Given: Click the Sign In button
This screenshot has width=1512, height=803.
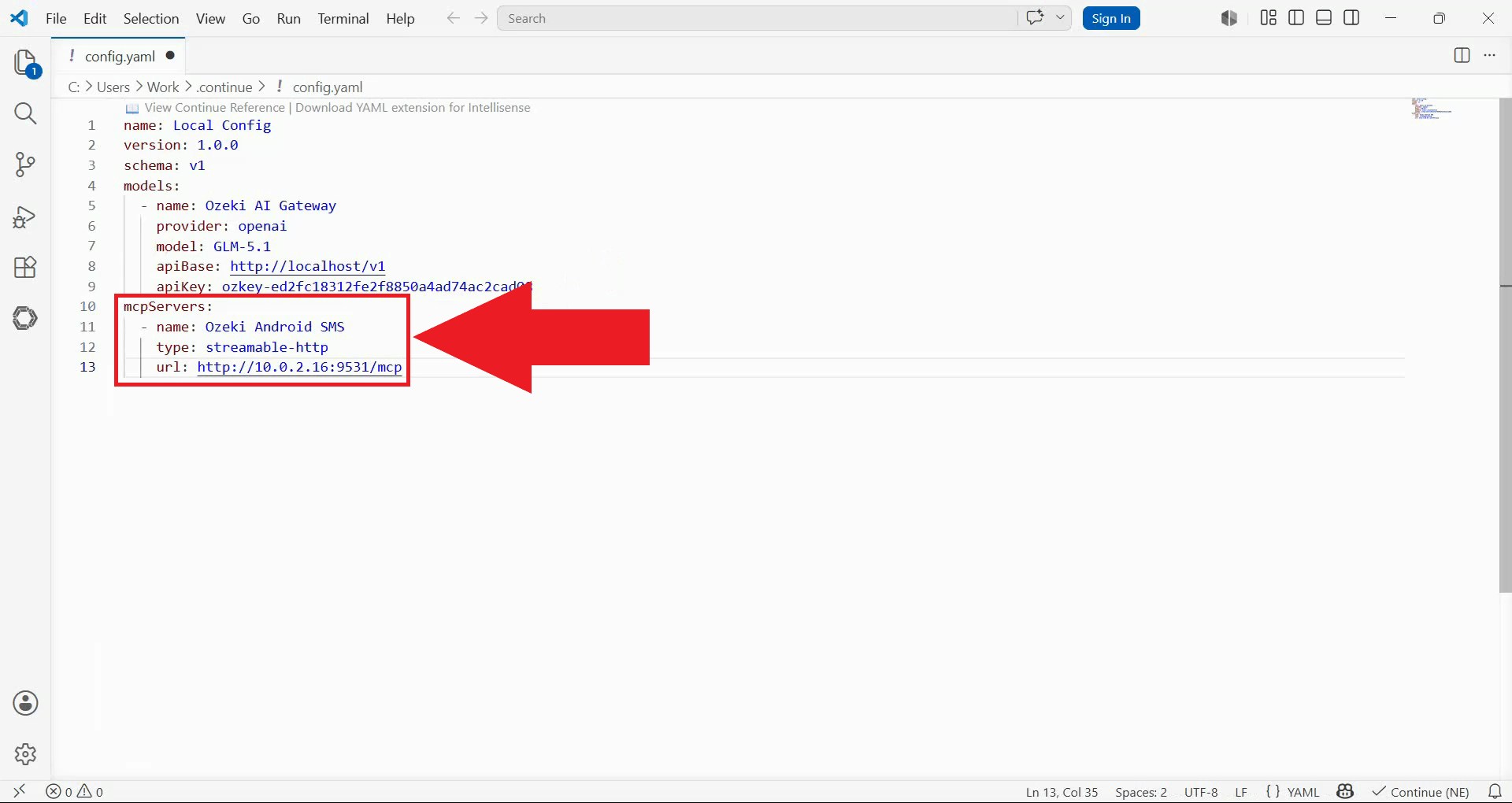Looking at the screenshot, I should (x=1111, y=18).
